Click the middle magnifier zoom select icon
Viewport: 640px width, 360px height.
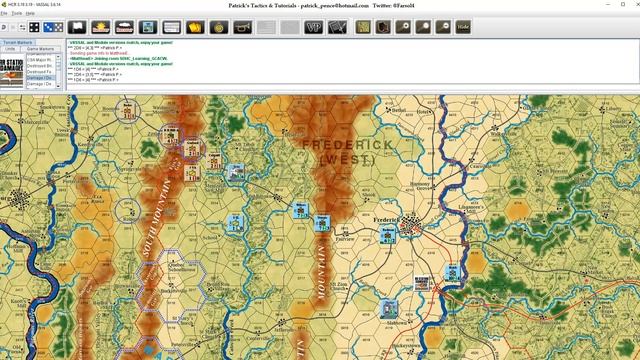[423, 27]
